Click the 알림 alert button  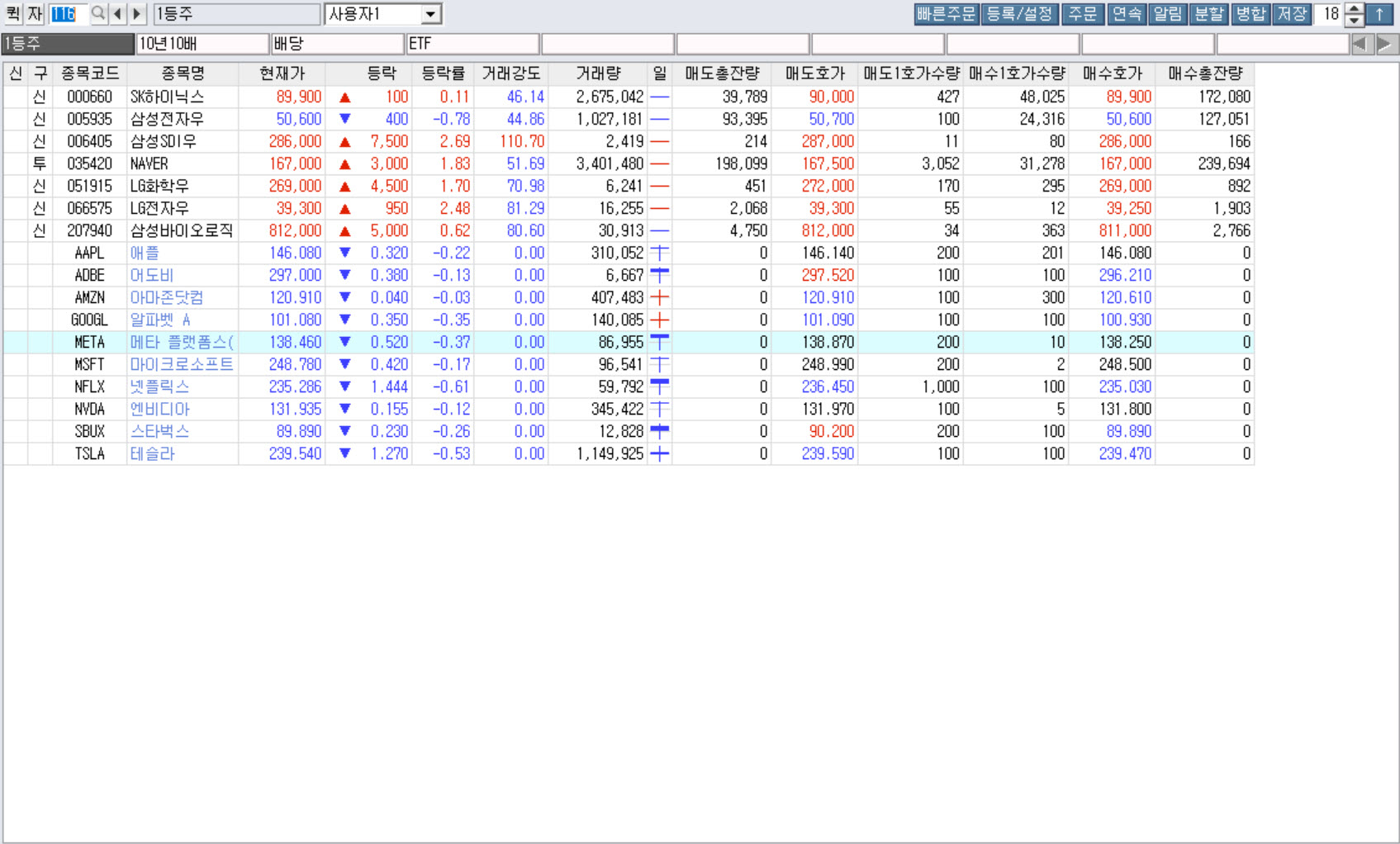click(x=1168, y=14)
